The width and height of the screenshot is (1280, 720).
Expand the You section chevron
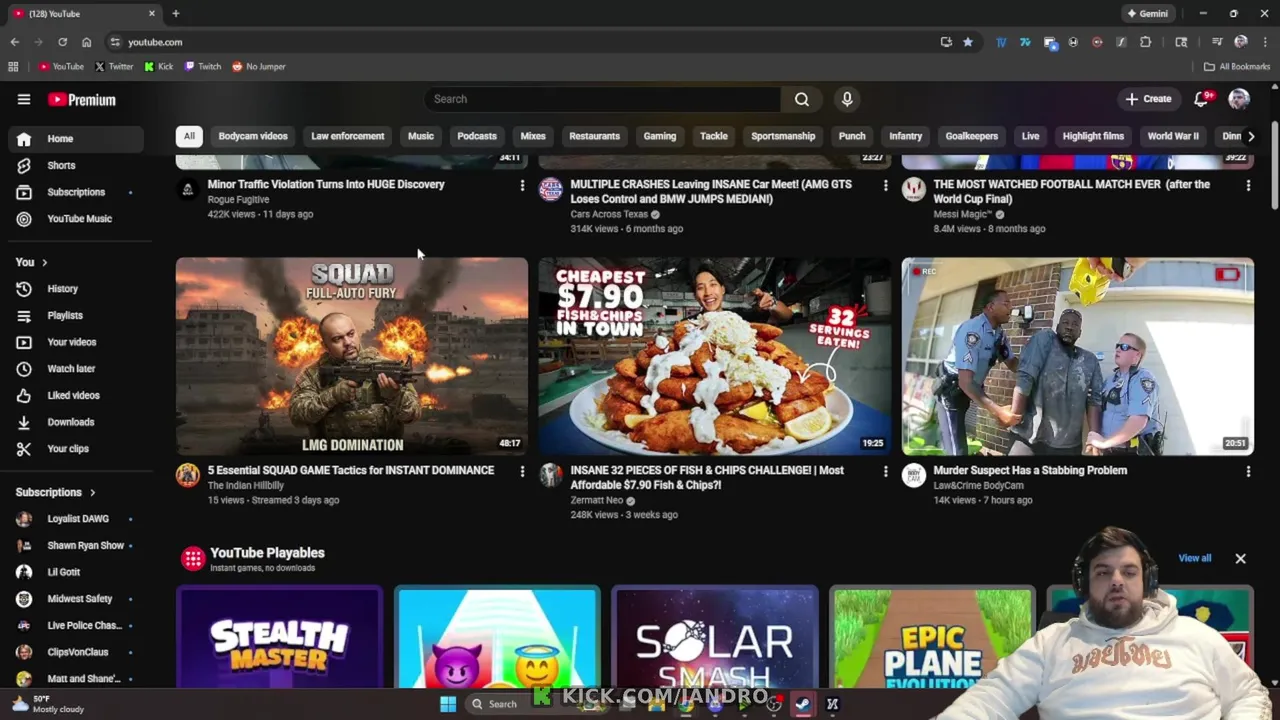44,262
